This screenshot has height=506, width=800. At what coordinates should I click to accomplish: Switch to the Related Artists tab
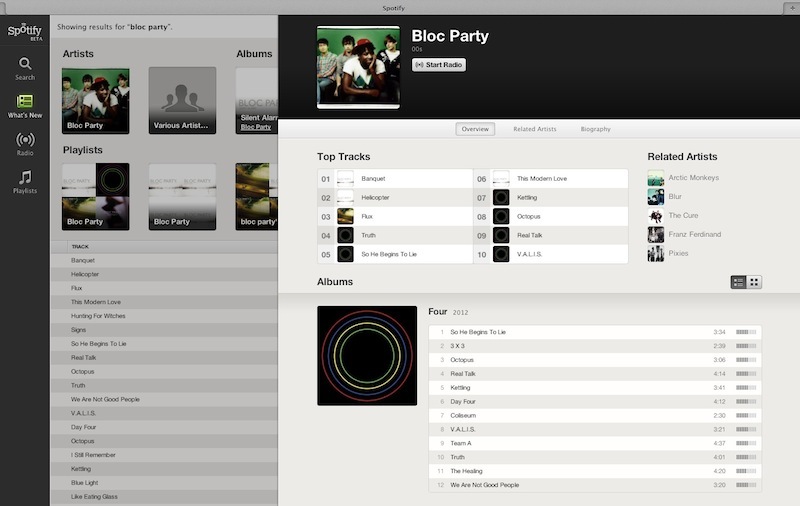point(535,129)
